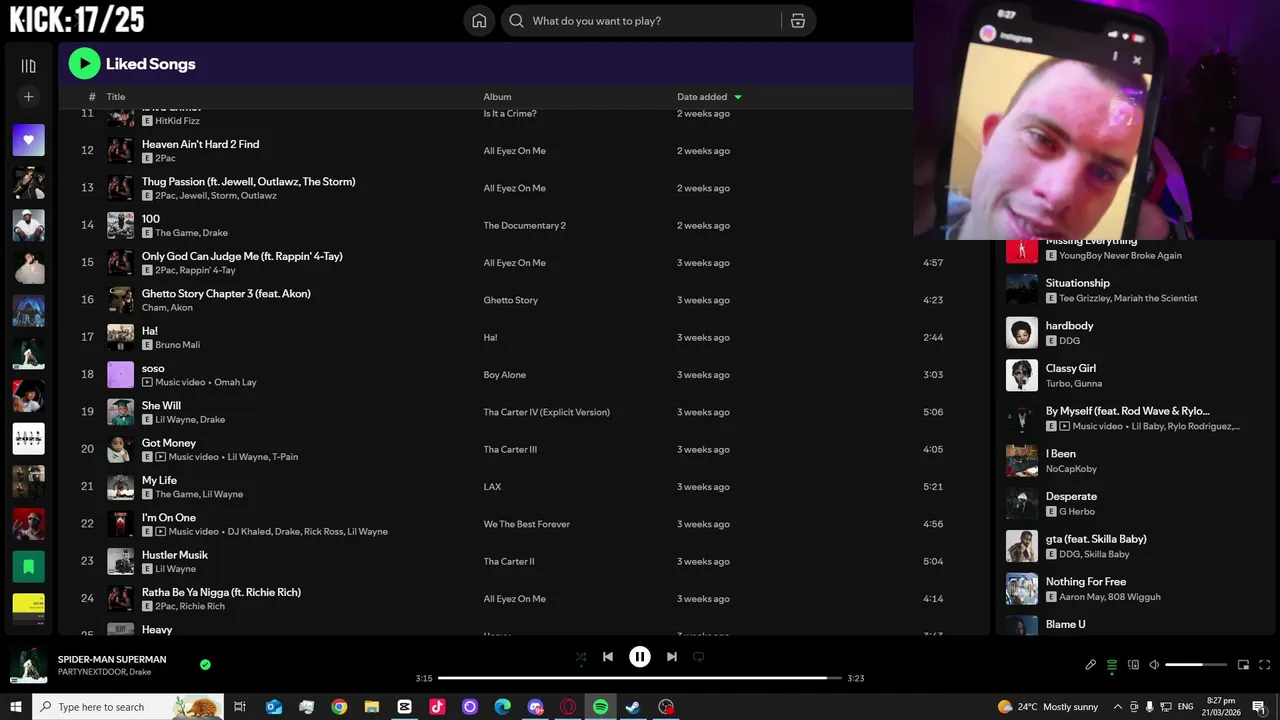Open Connect to a device icon
Screen dimensions: 1280x720
[1133, 665]
